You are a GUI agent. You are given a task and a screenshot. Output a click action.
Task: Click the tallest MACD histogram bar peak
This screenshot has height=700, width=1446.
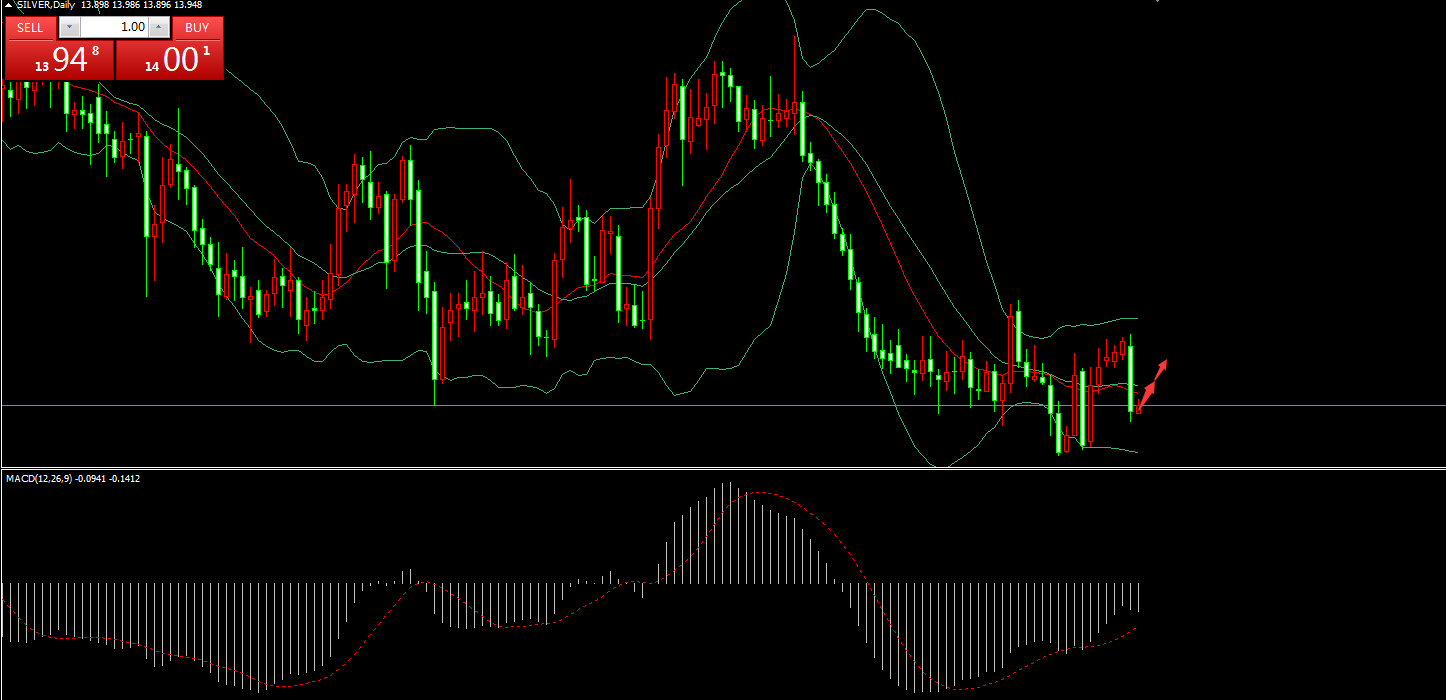[x=727, y=485]
